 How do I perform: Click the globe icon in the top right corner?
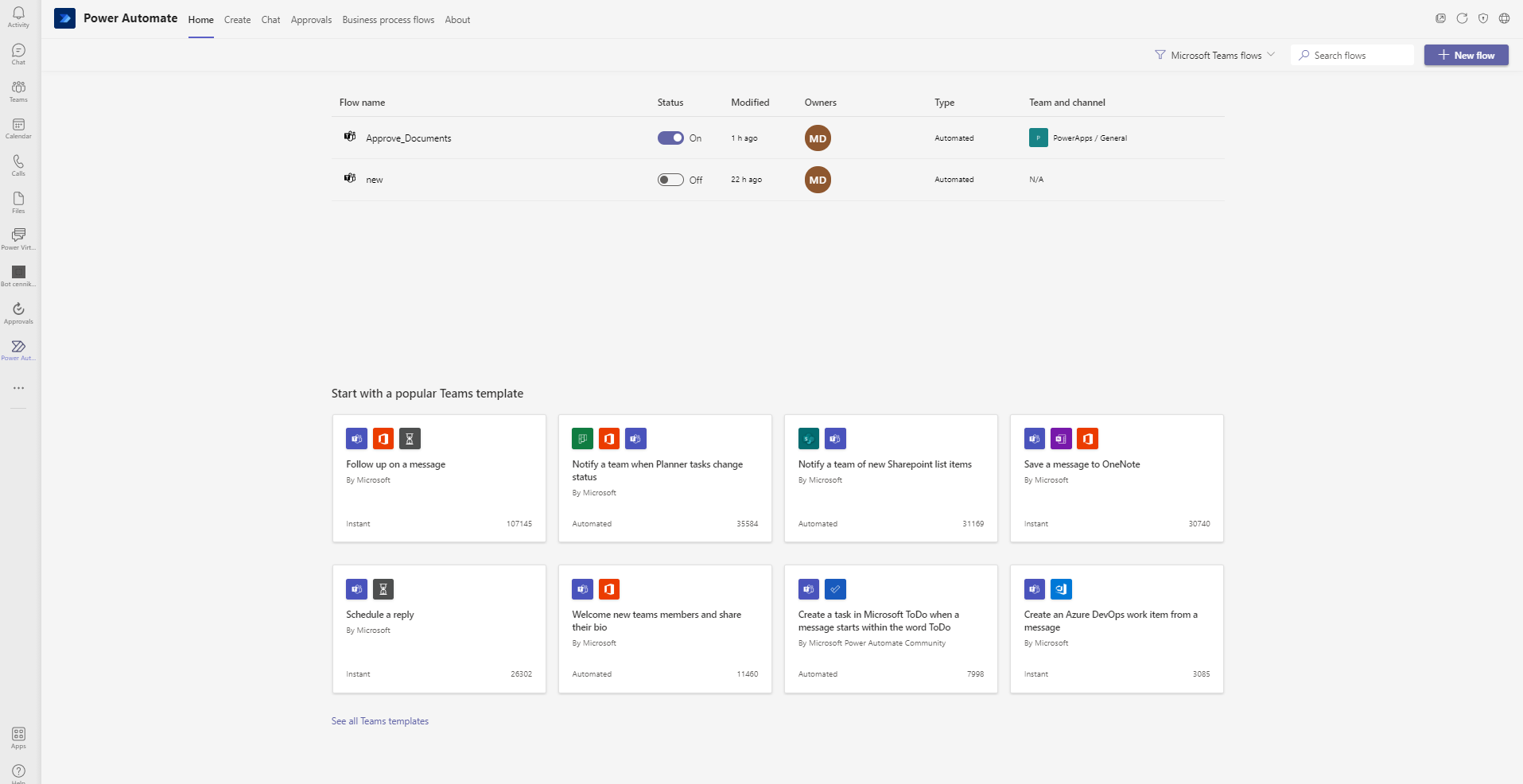[1504, 17]
